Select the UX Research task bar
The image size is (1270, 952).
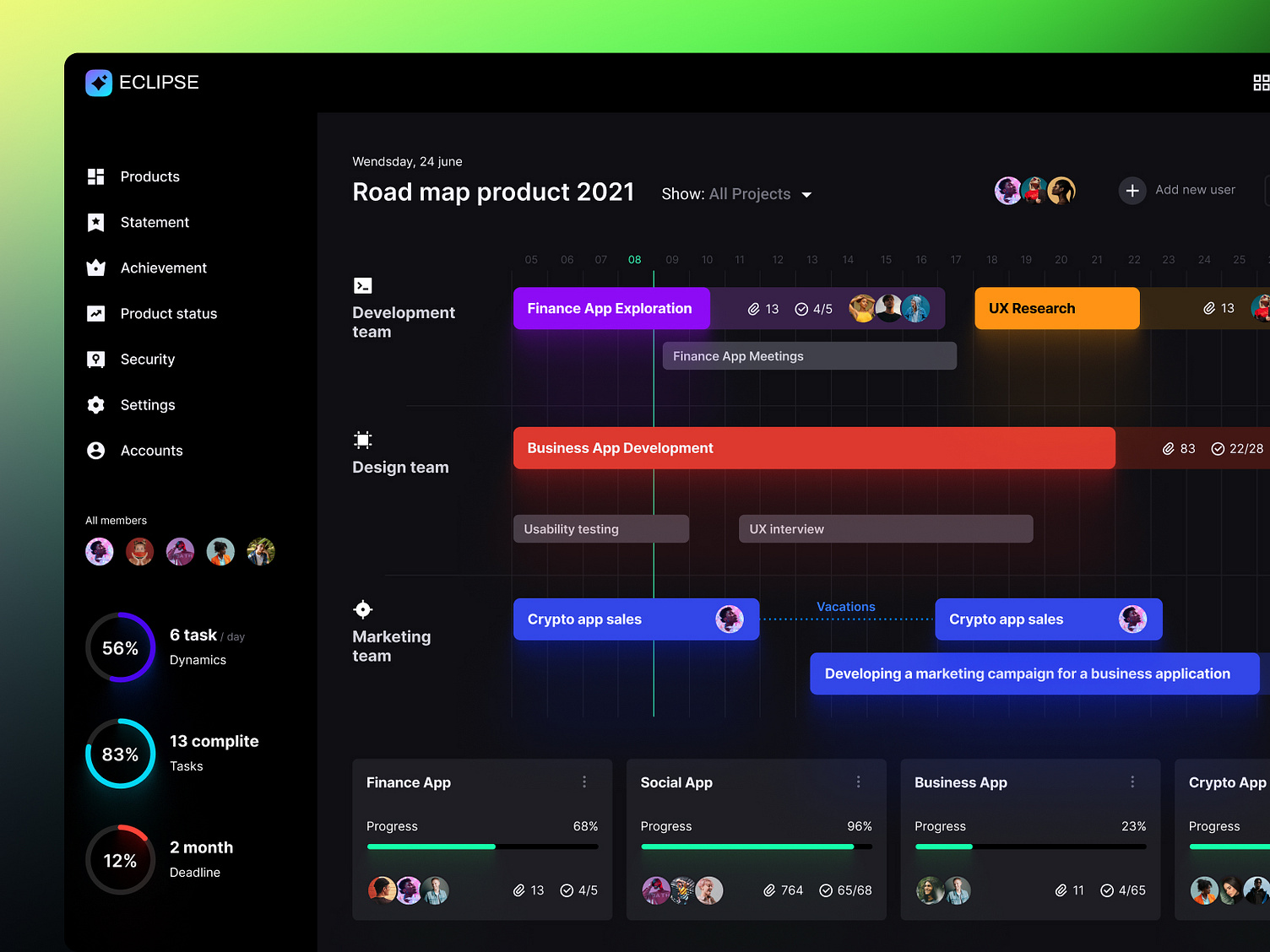click(1056, 308)
